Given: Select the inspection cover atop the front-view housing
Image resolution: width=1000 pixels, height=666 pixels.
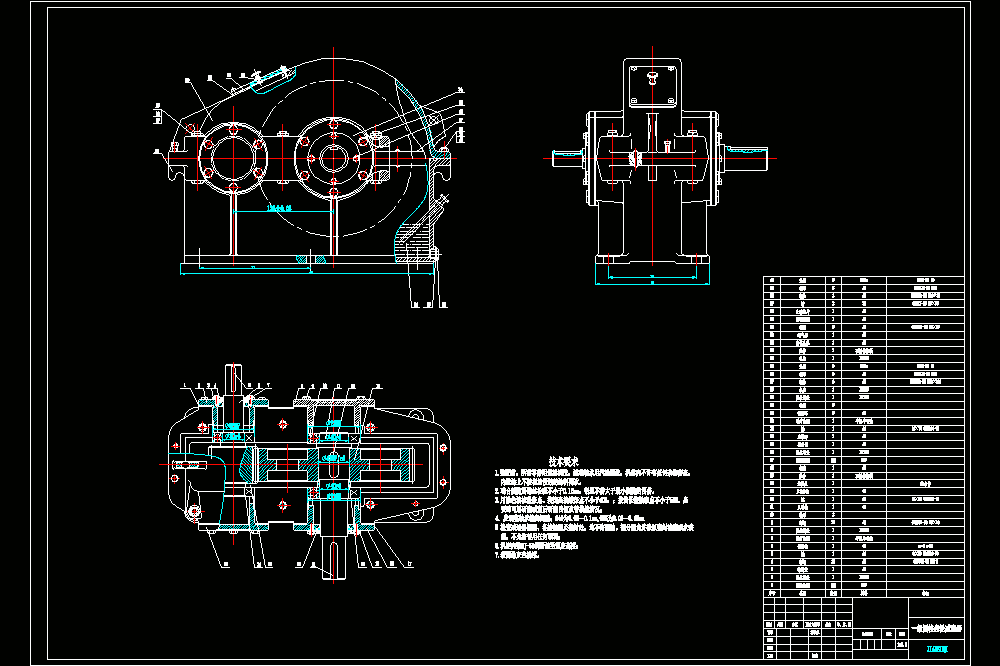Looking at the screenshot, I should point(271,78).
